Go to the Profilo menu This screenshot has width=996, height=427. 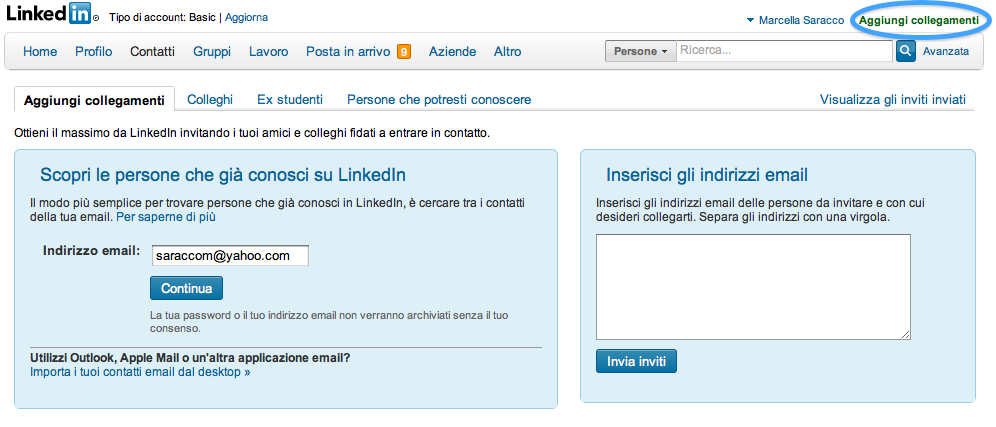point(93,52)
